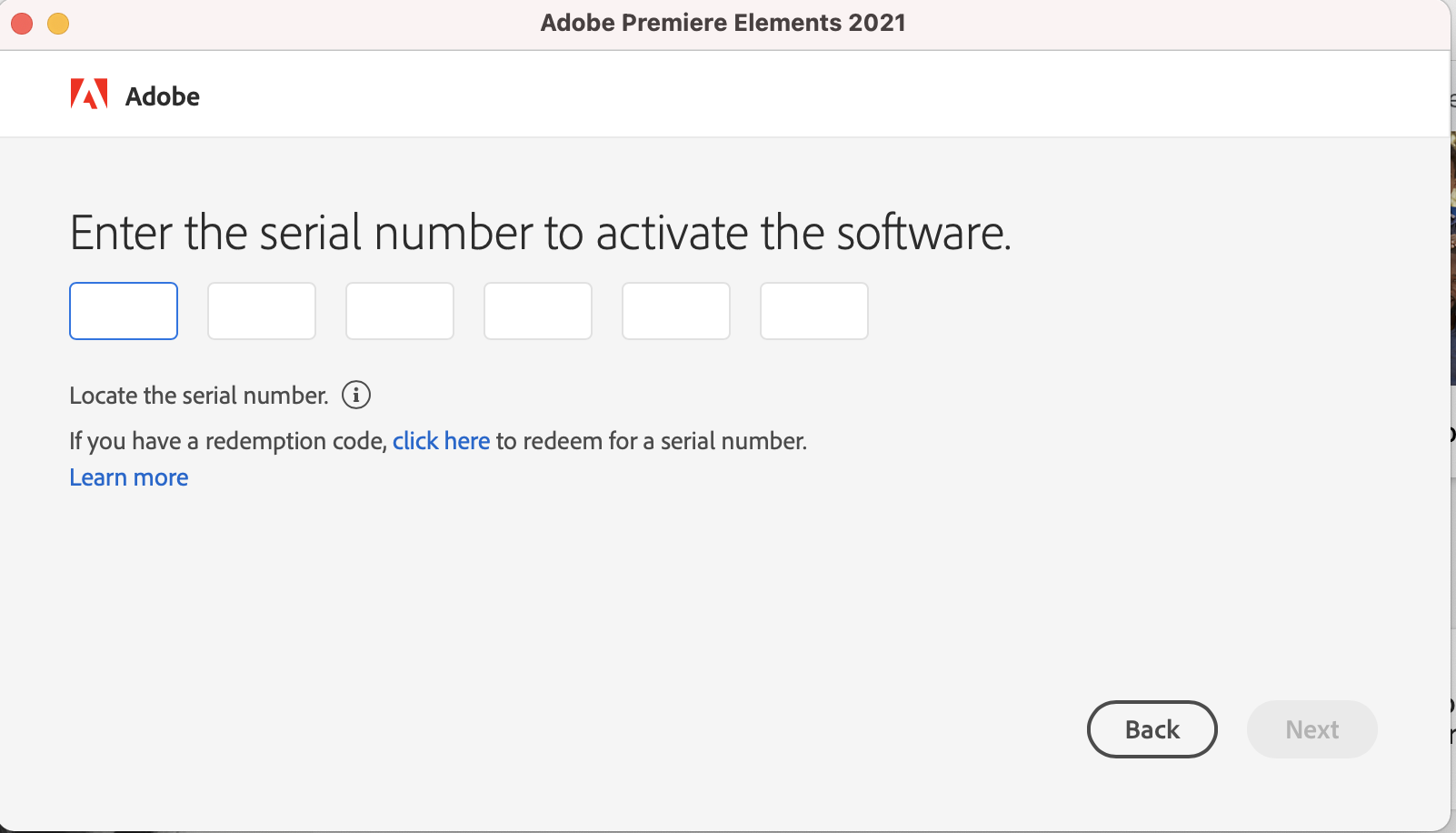Click the Adobe Premiere Elements 2021 title
The image size is (1456, 833).
[x=723, y=23]
